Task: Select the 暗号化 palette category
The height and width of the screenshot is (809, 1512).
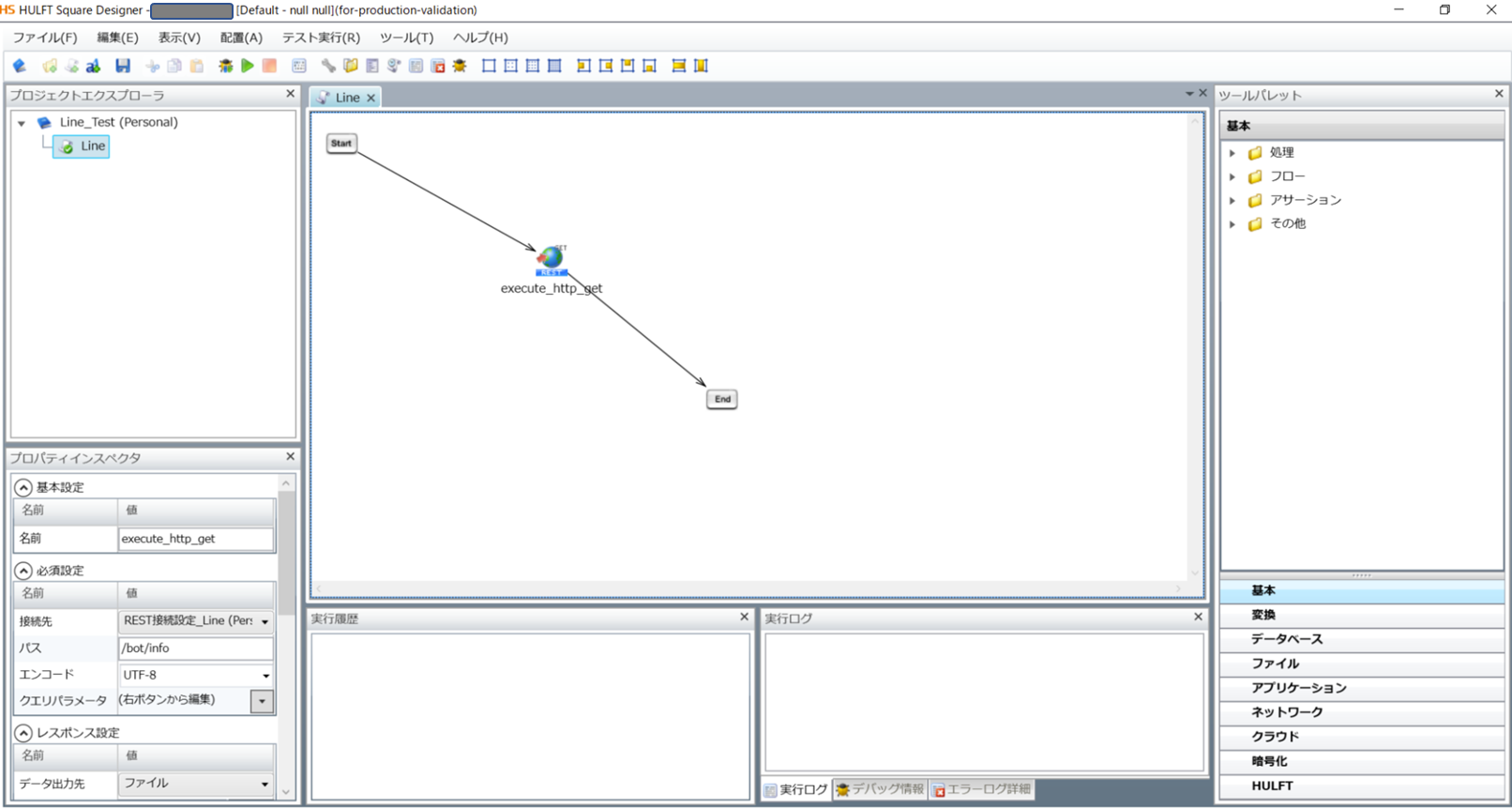Action: (x=1362, y=762)
